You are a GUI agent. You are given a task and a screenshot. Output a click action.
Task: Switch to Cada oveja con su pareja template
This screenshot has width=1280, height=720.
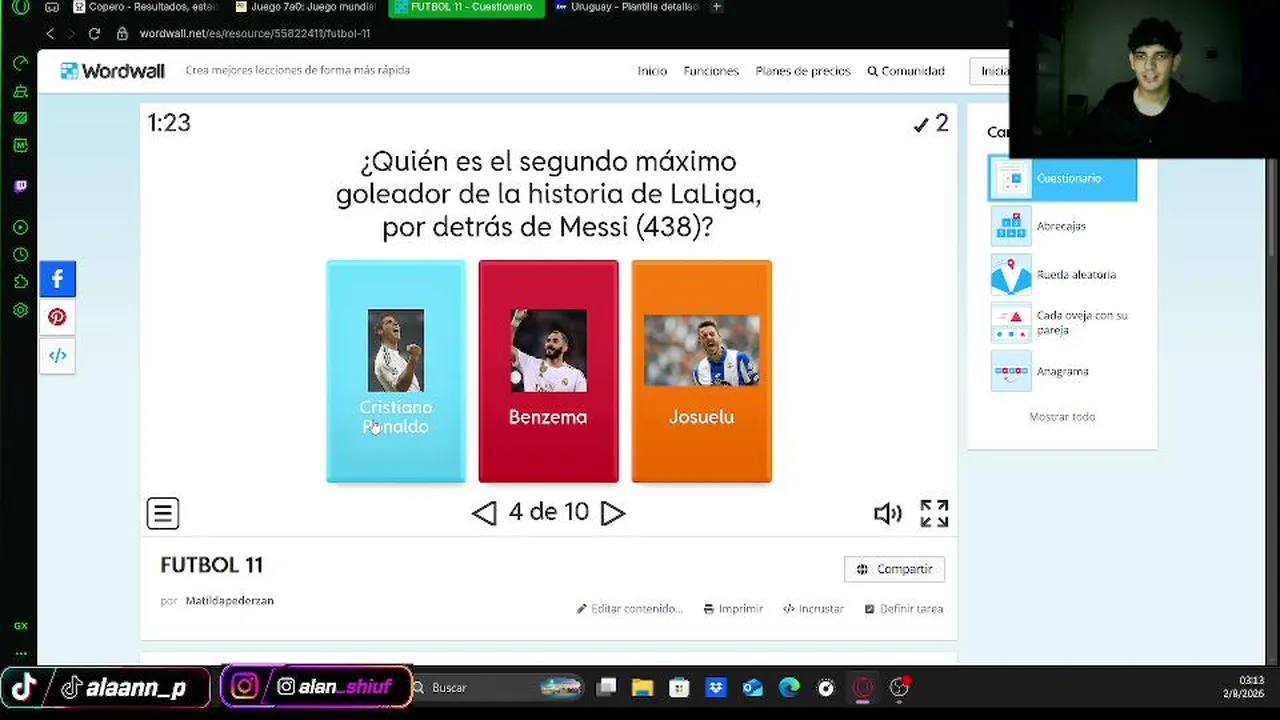[x=1062, y=322]
